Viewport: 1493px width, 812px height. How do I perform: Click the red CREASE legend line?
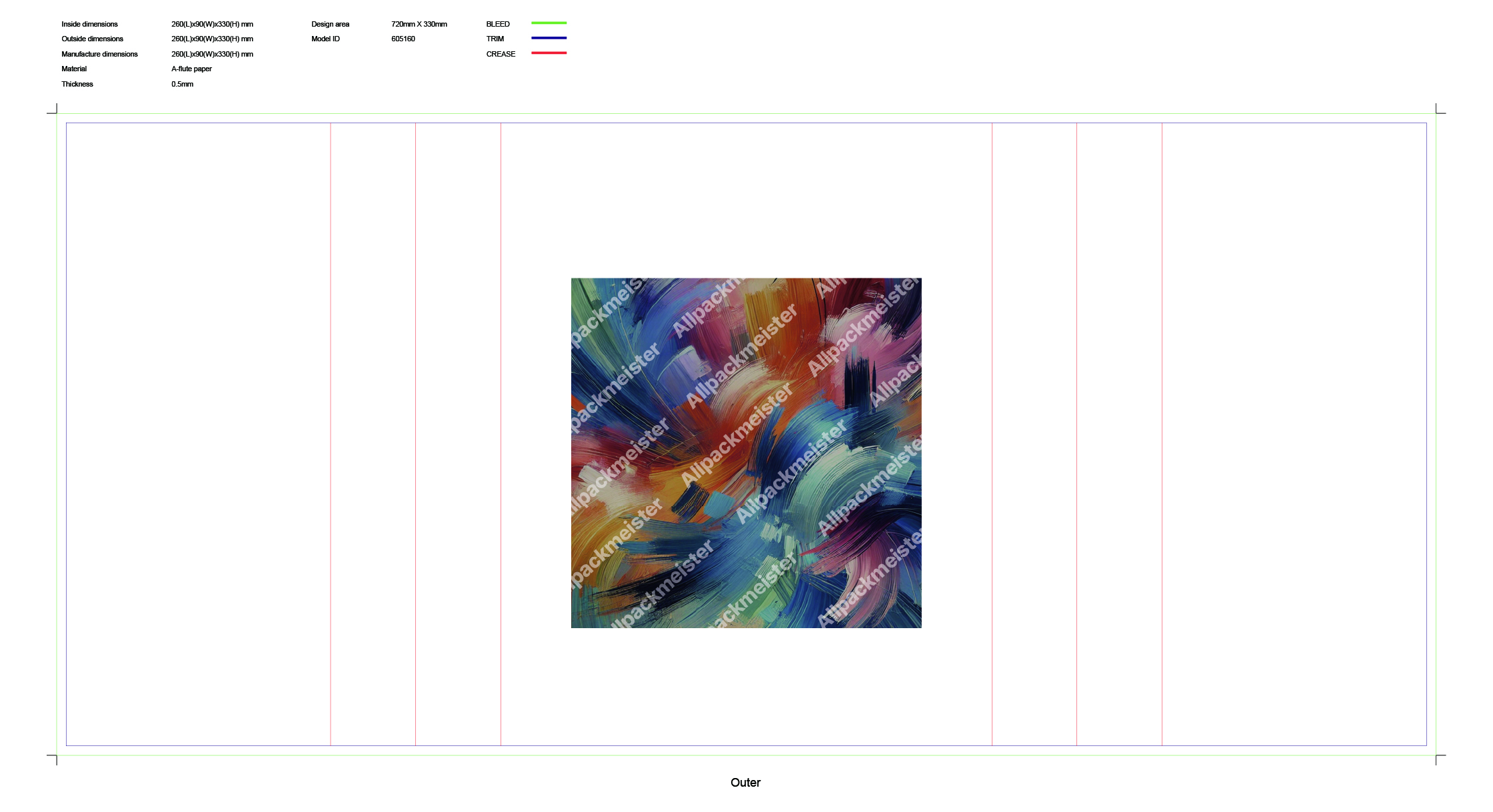tap(549, 53)
